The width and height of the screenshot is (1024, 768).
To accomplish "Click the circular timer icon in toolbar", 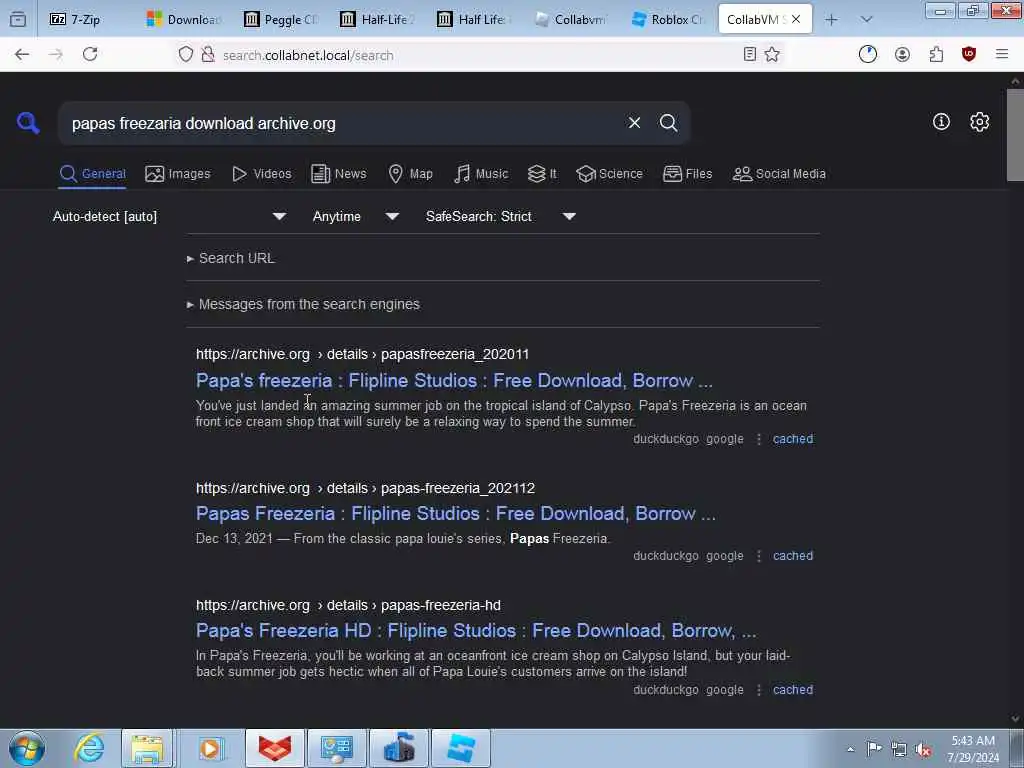I will 868,54.
